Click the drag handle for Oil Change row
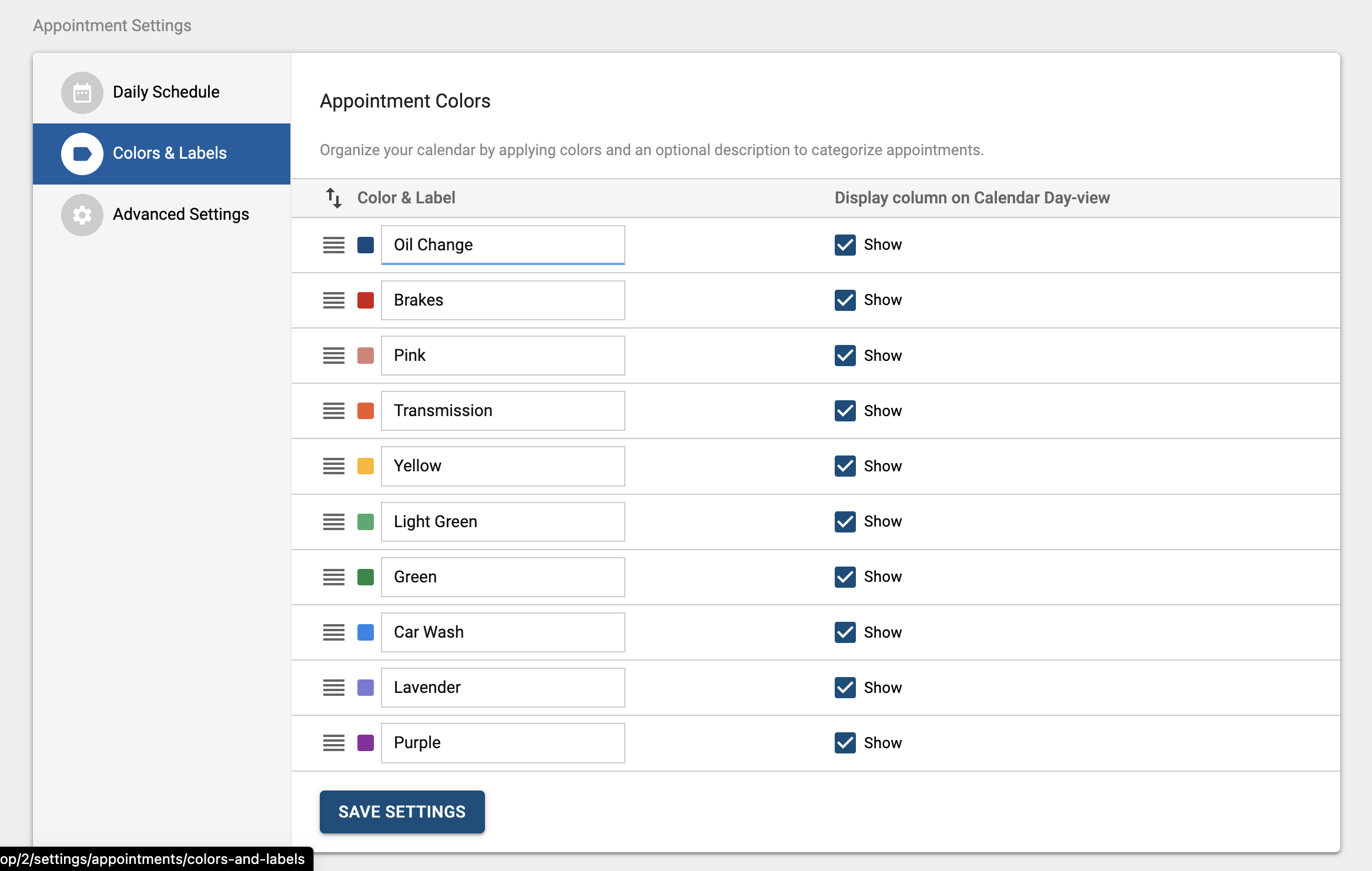1372x871 pixels. (x=334, y=245)
